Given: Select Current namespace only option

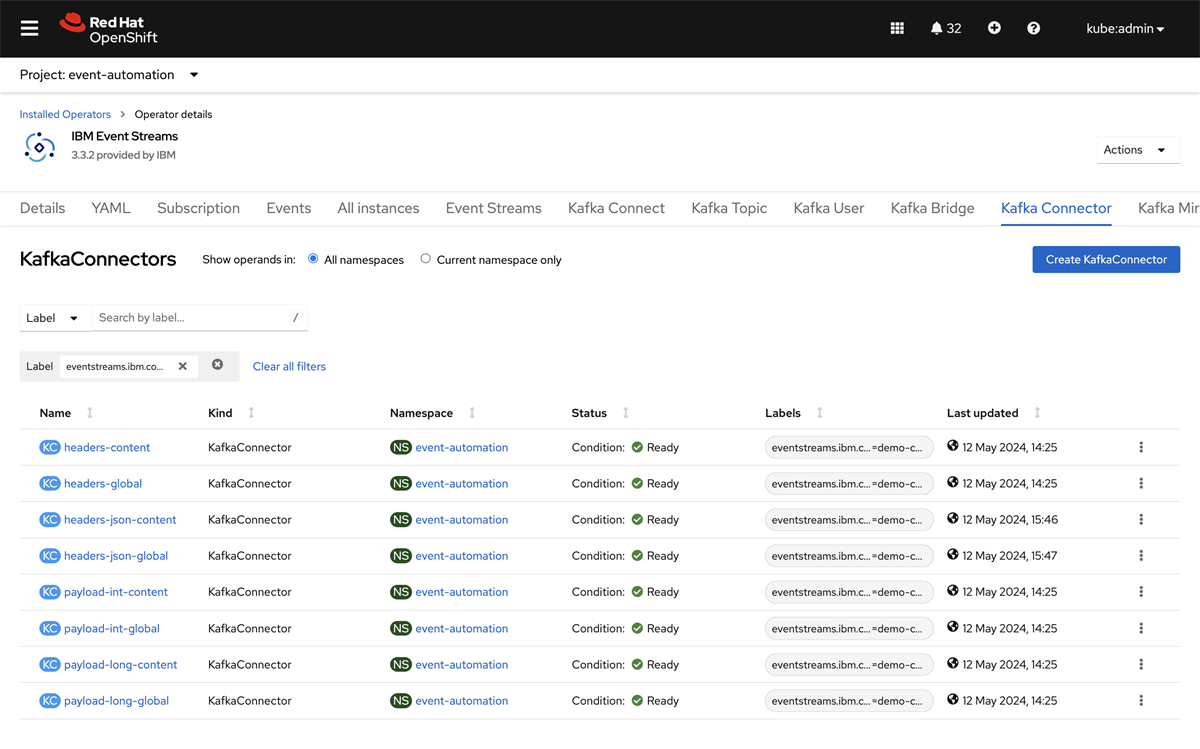Looking at the screenshot, I should pyautogui.click(x=425, y=258).
